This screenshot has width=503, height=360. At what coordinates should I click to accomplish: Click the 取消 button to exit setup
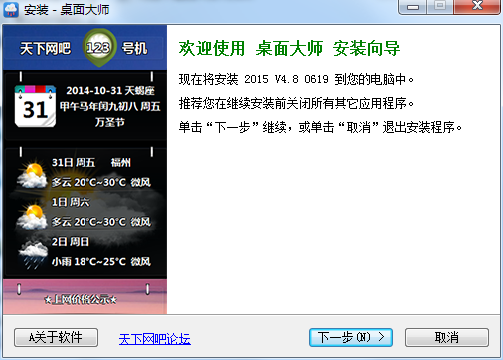coord(447,337)
